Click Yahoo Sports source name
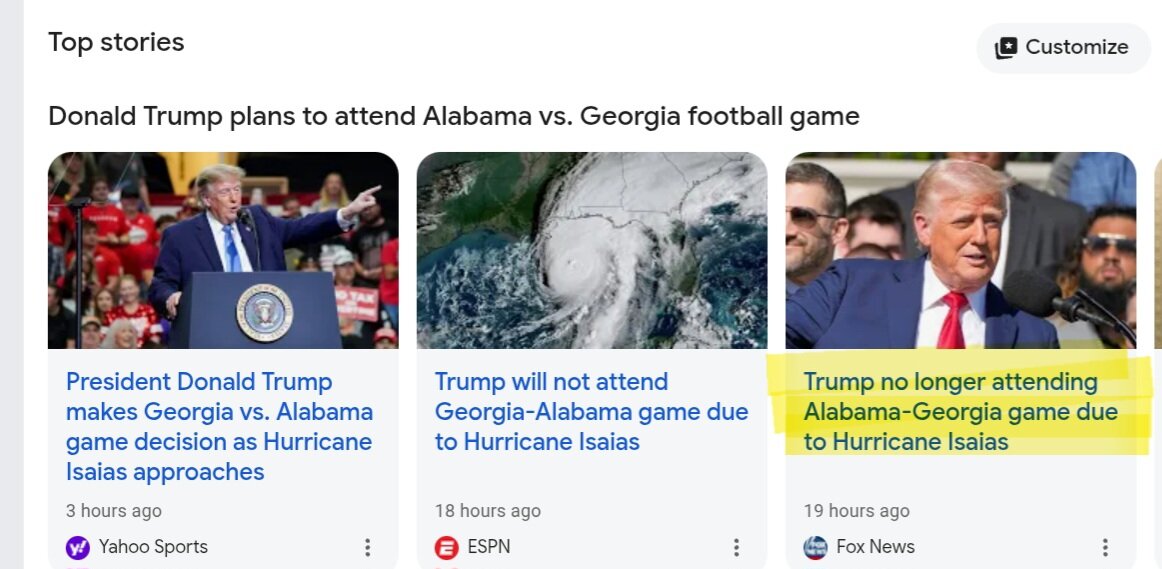Viewport: 1162px width, 569px height. (153, 547)
